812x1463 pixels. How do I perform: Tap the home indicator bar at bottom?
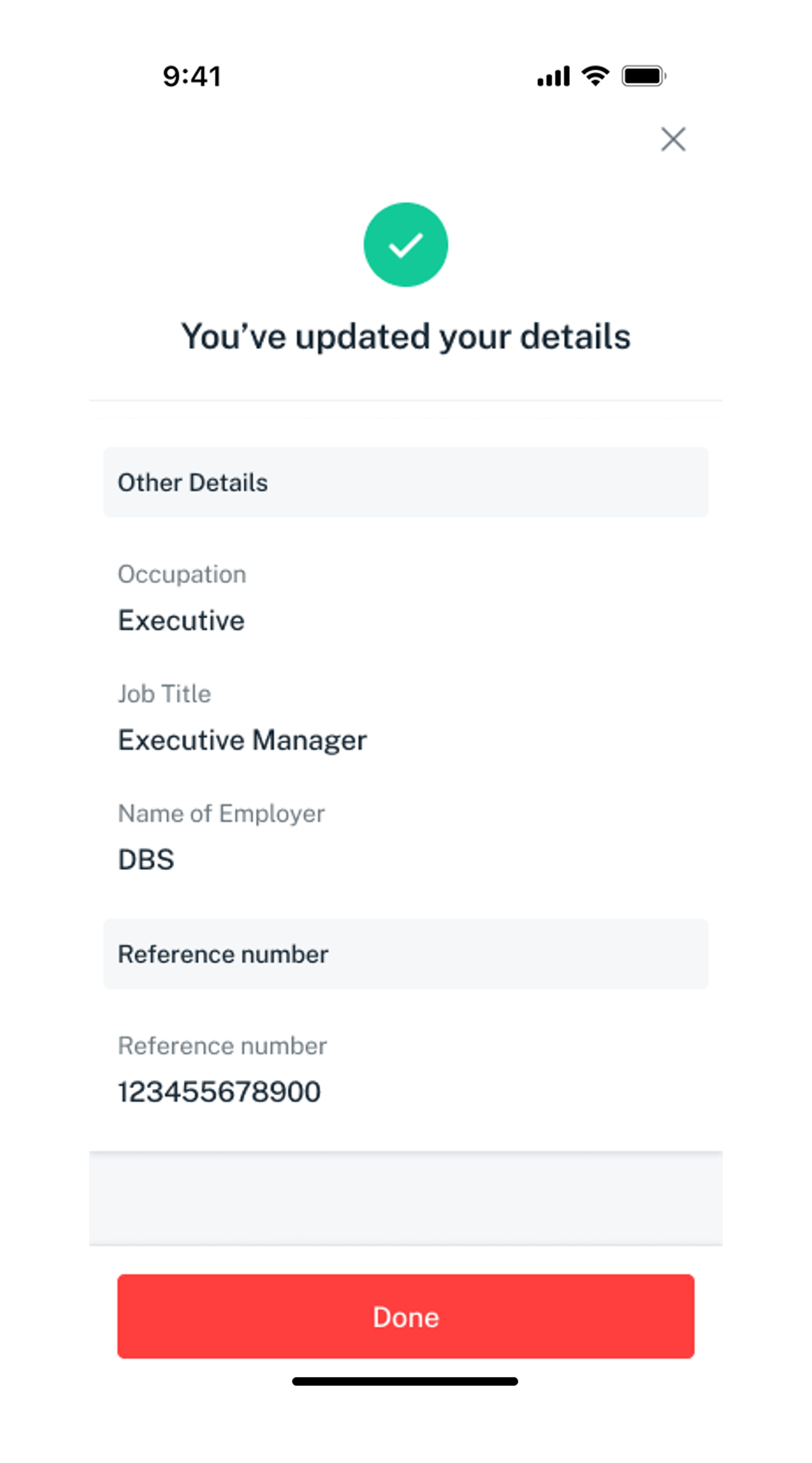(405, 1381)
